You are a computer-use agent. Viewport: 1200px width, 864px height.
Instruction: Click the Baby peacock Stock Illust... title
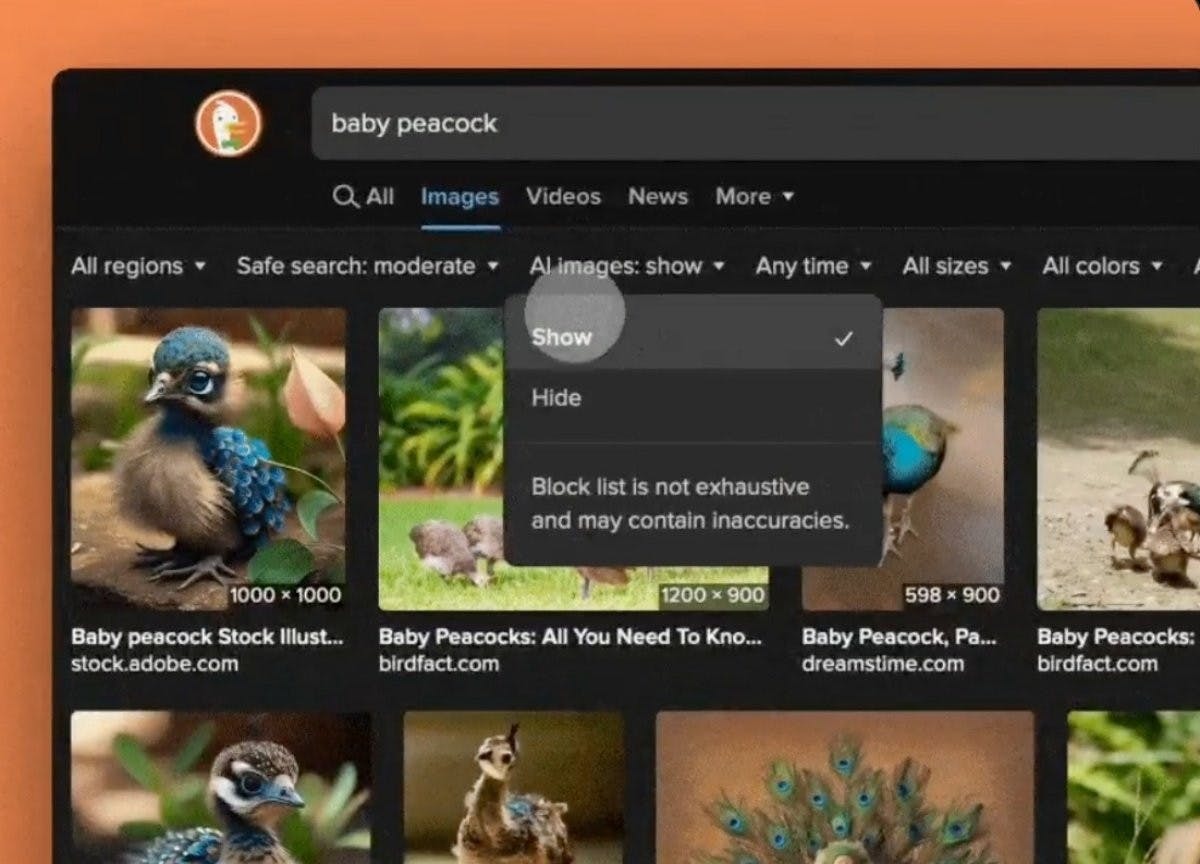pos(207,637)
